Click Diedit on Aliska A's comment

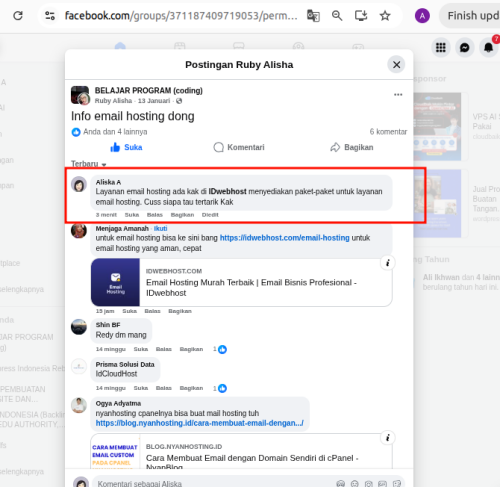coord(210,215)
